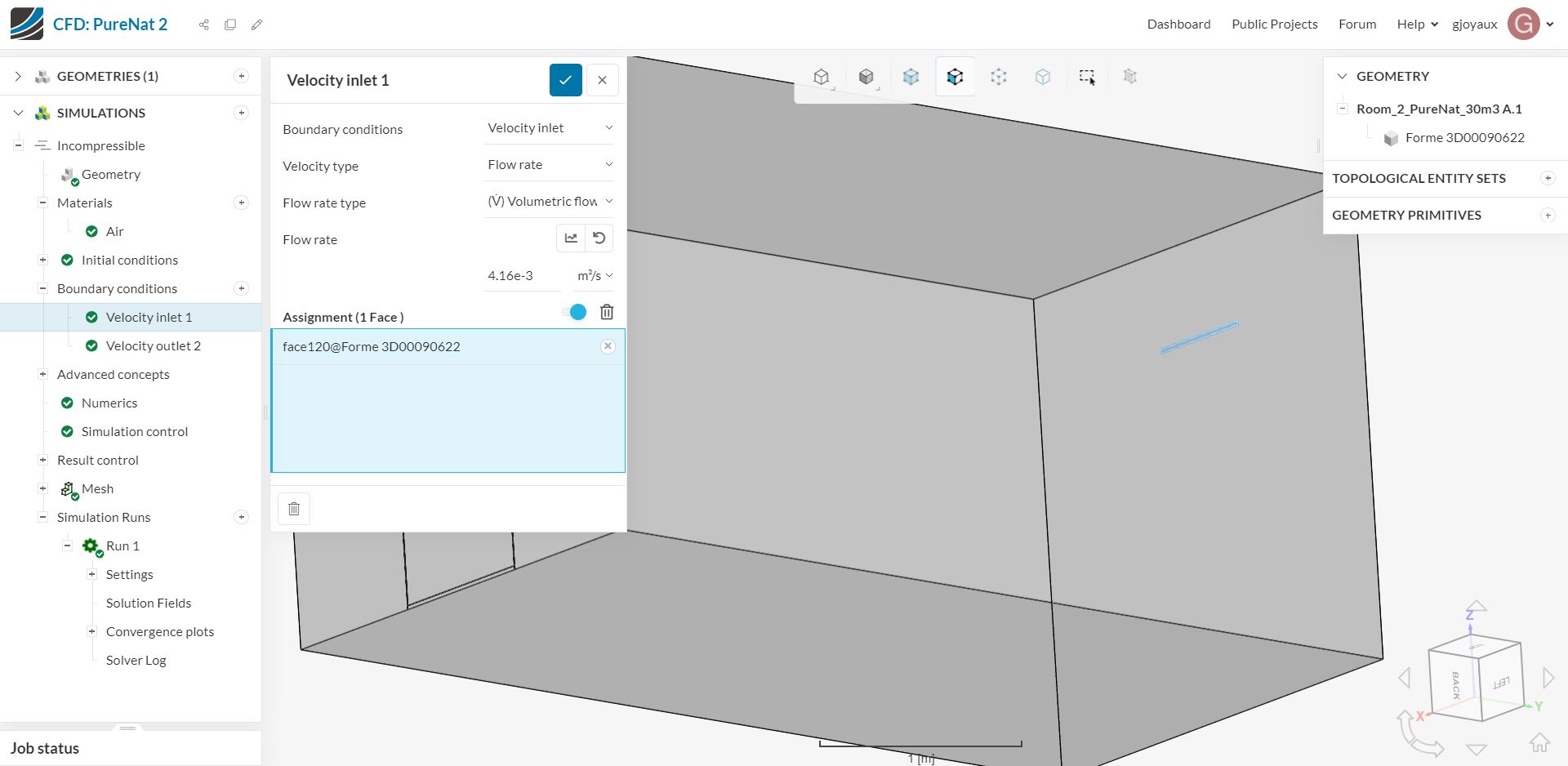
Task: Expand the Initial conditions node
Action: [x=42, y=260]
